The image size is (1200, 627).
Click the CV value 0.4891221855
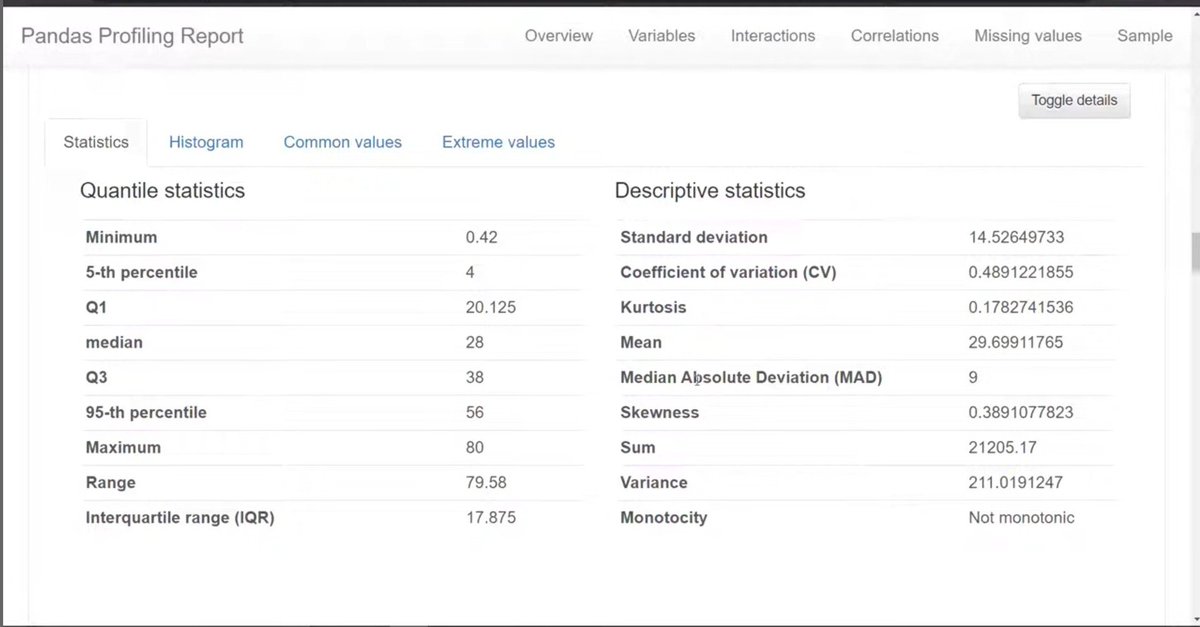point(1021,272)
